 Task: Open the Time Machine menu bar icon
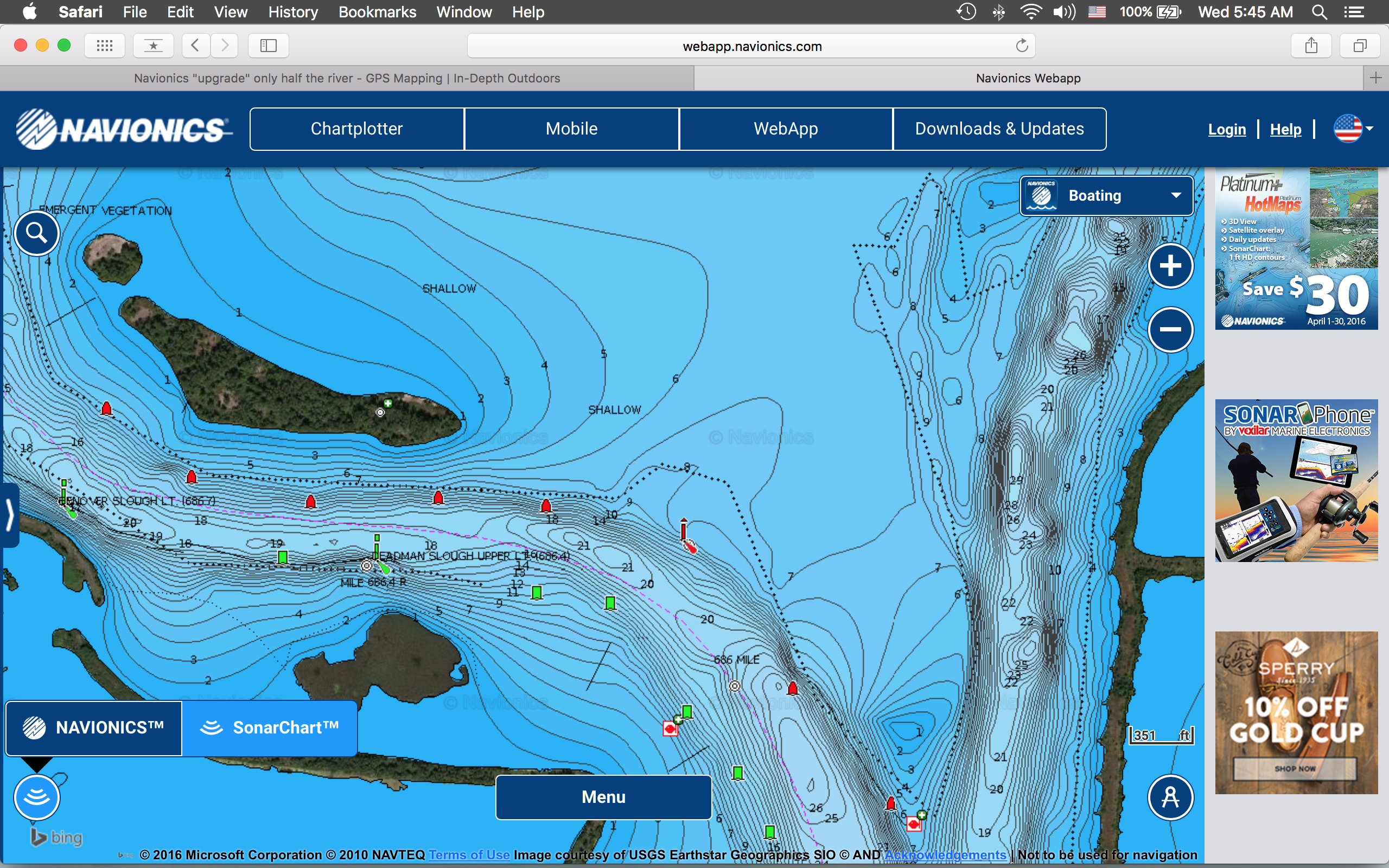[966, 12]
